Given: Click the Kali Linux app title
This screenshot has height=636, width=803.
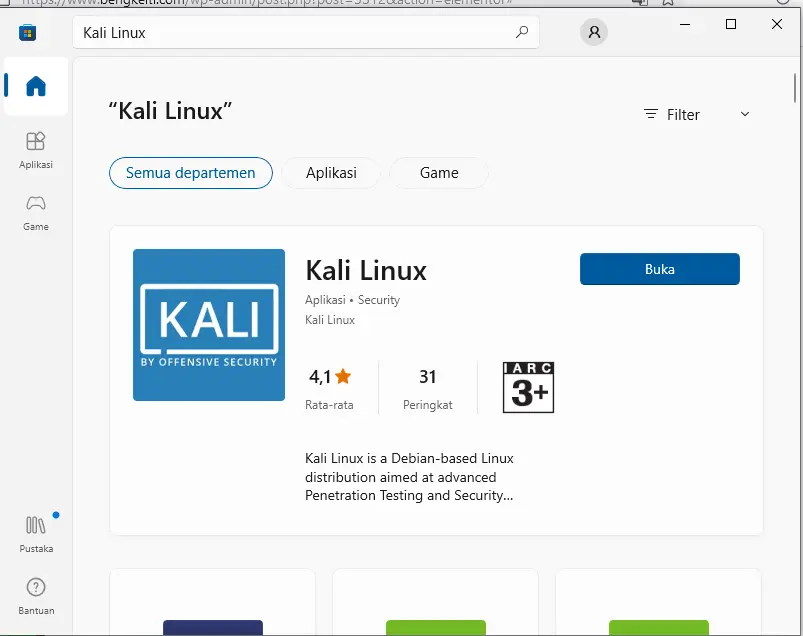Looking at the screenshot, I should tap(366, 270).
